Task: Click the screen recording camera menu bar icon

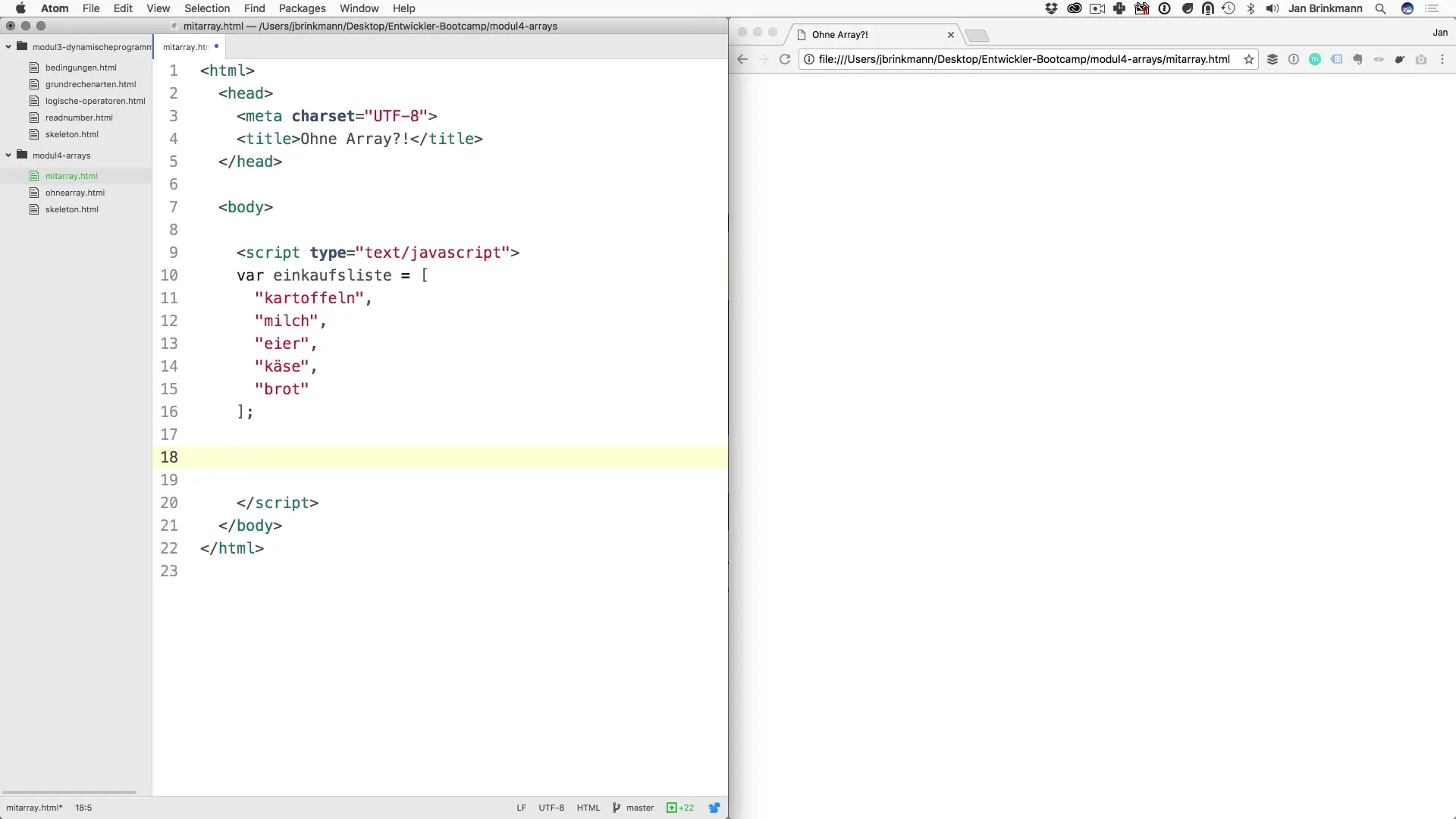Action: (x=1097, y=8)
